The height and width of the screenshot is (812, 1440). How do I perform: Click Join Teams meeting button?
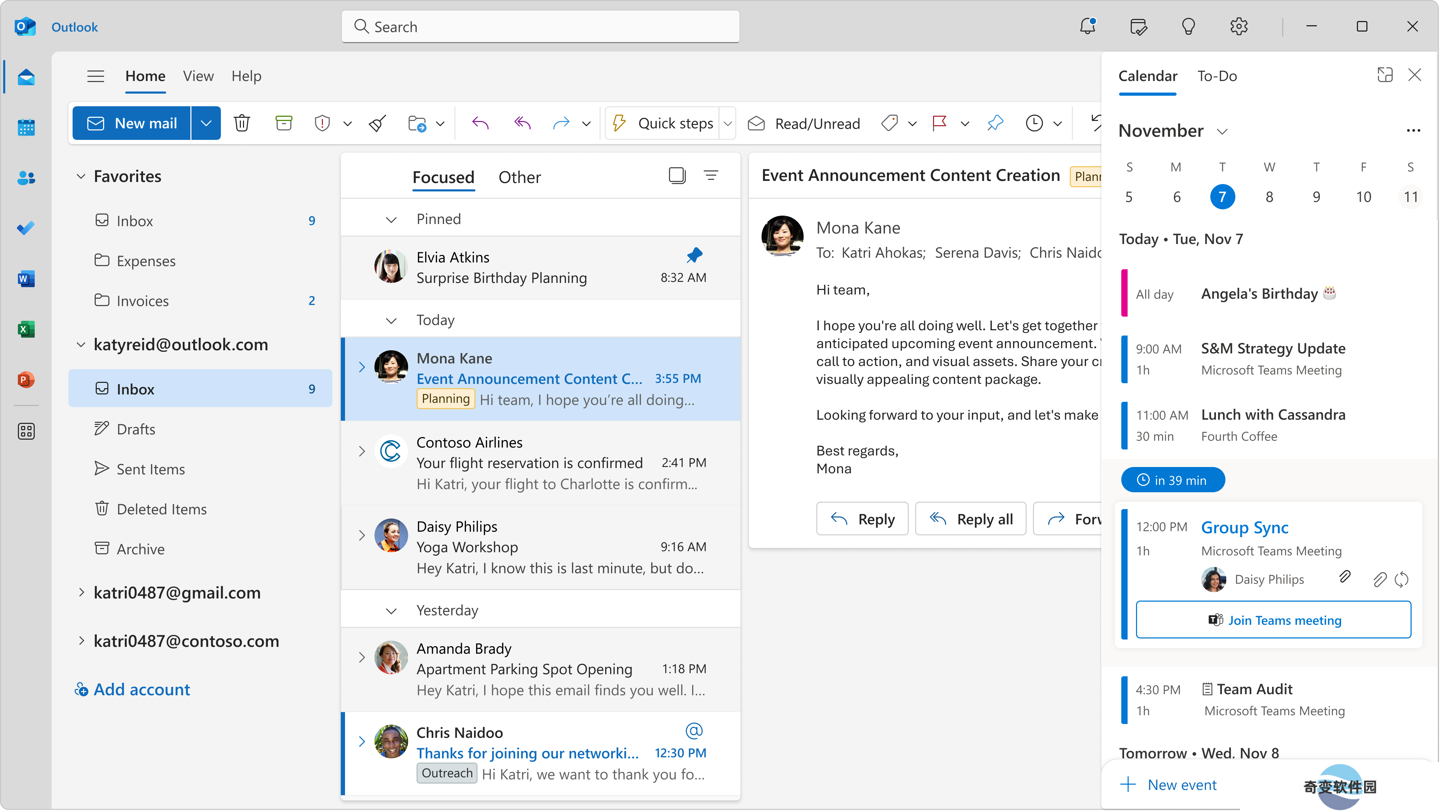[1273, 620]
